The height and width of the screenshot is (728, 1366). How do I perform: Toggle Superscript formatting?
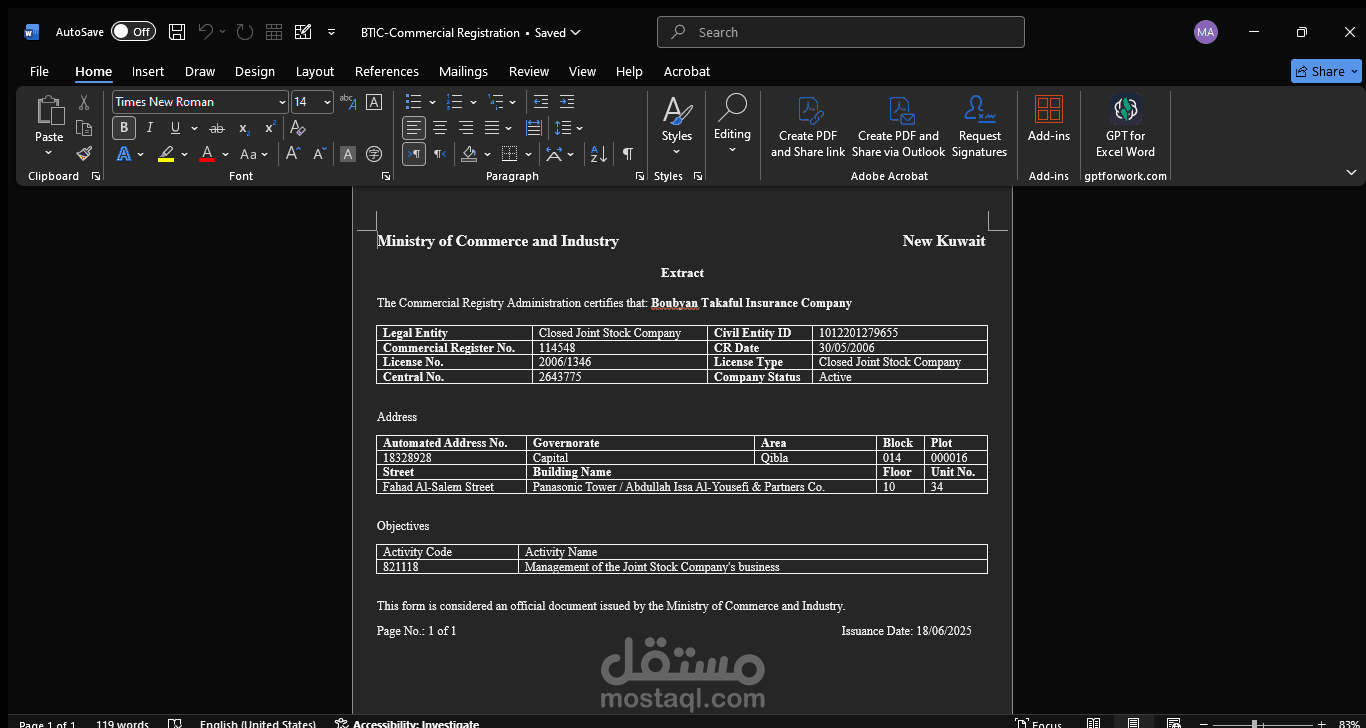(x=270, y=128)
